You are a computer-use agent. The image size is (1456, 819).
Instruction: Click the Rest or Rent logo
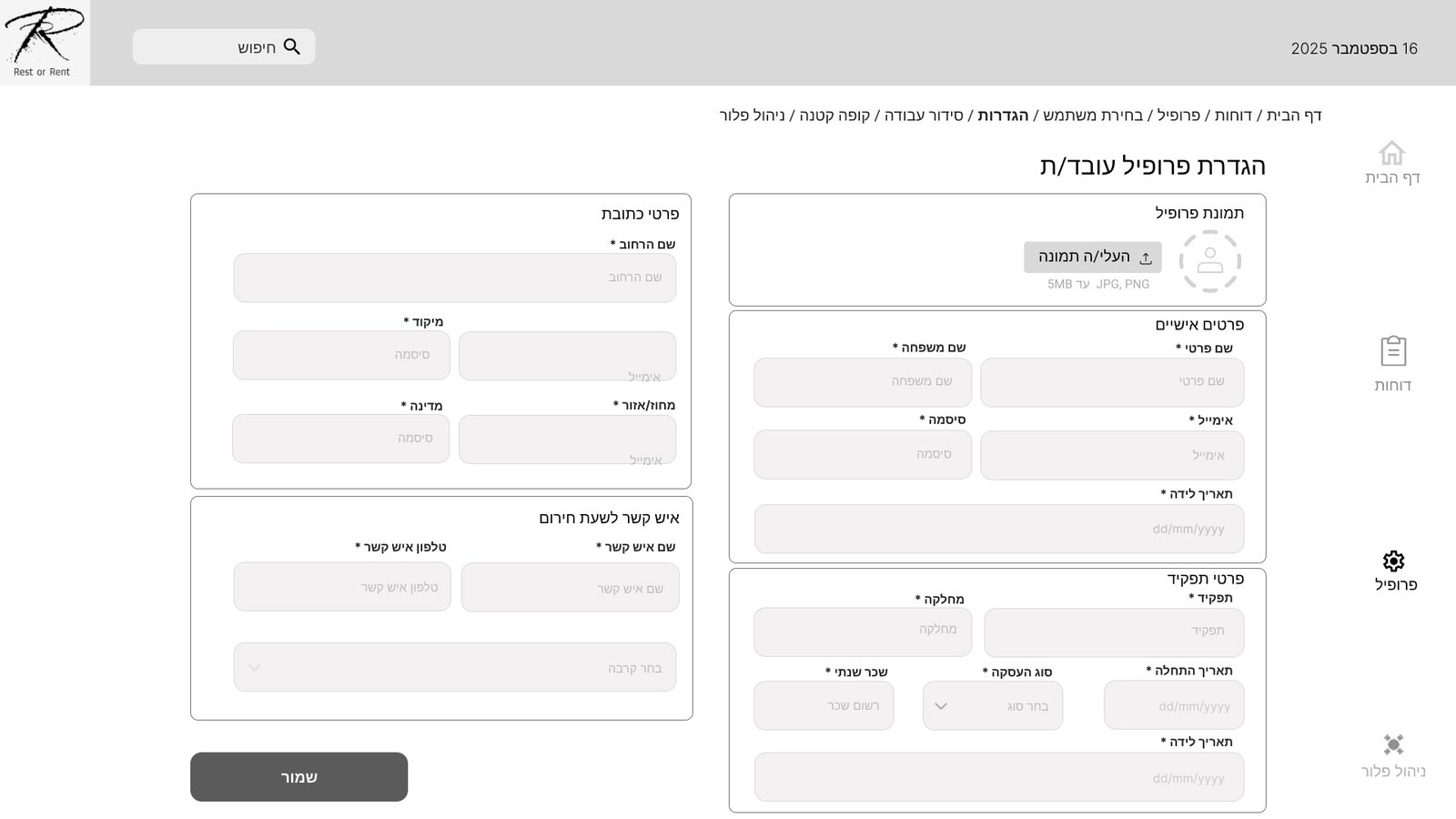(44, 42)
